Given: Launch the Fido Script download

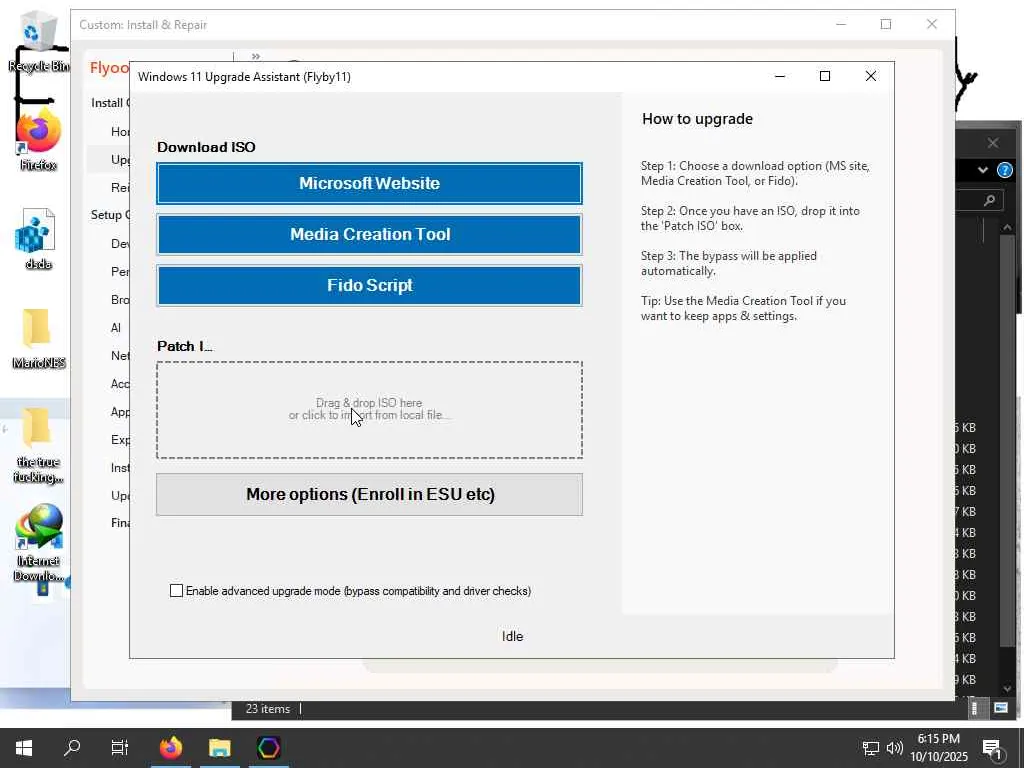Looking at the screenshot, I should pyautogui.click(x=369, y=285).
